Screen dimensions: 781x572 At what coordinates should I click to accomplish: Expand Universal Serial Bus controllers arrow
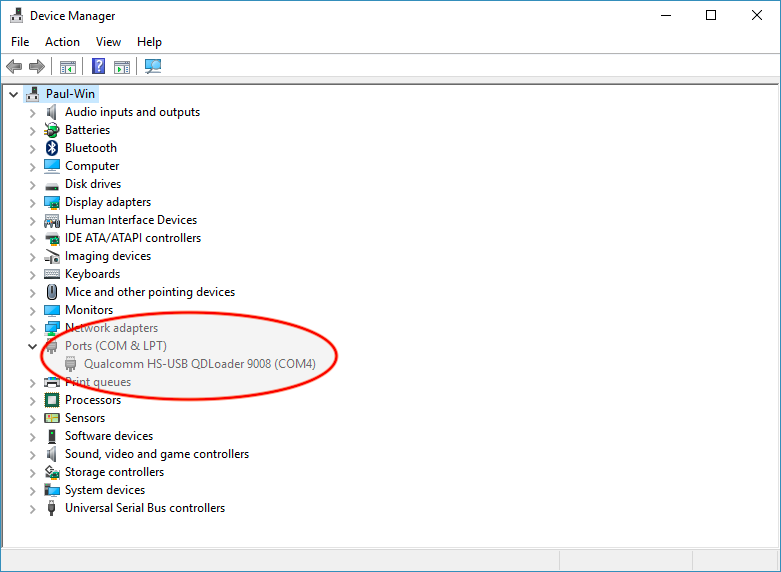coord(32,509)
